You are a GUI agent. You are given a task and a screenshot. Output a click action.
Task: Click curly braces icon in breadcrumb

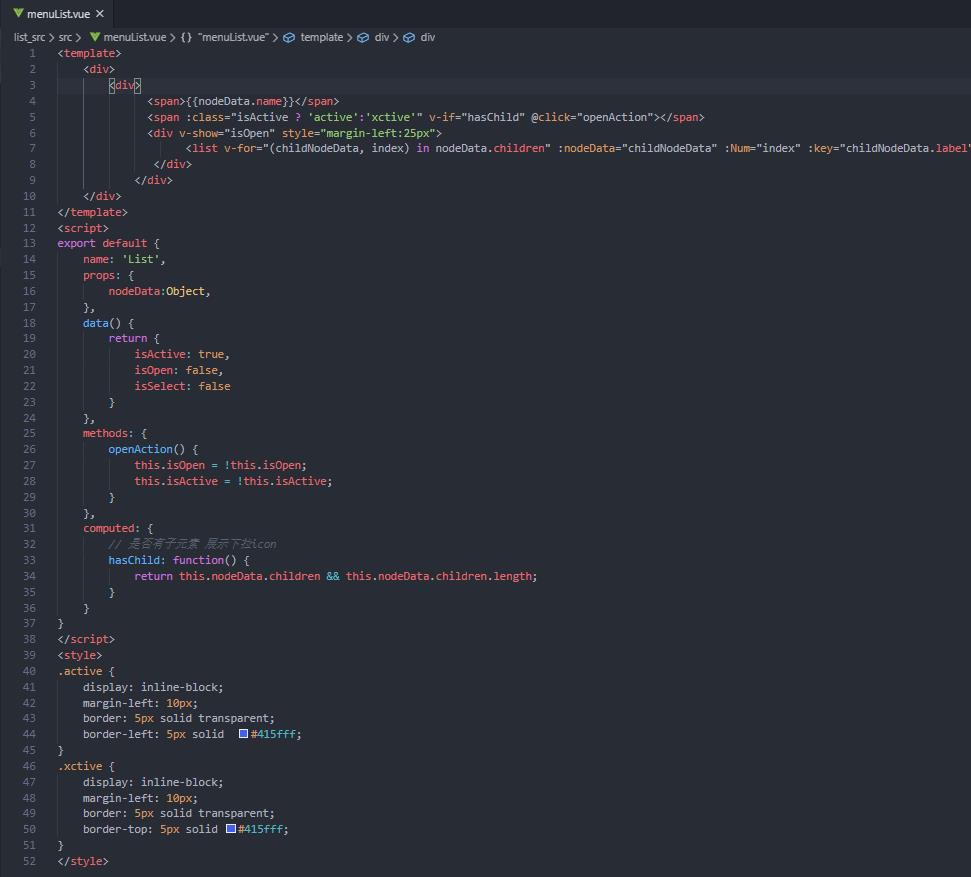coord(186,37)
